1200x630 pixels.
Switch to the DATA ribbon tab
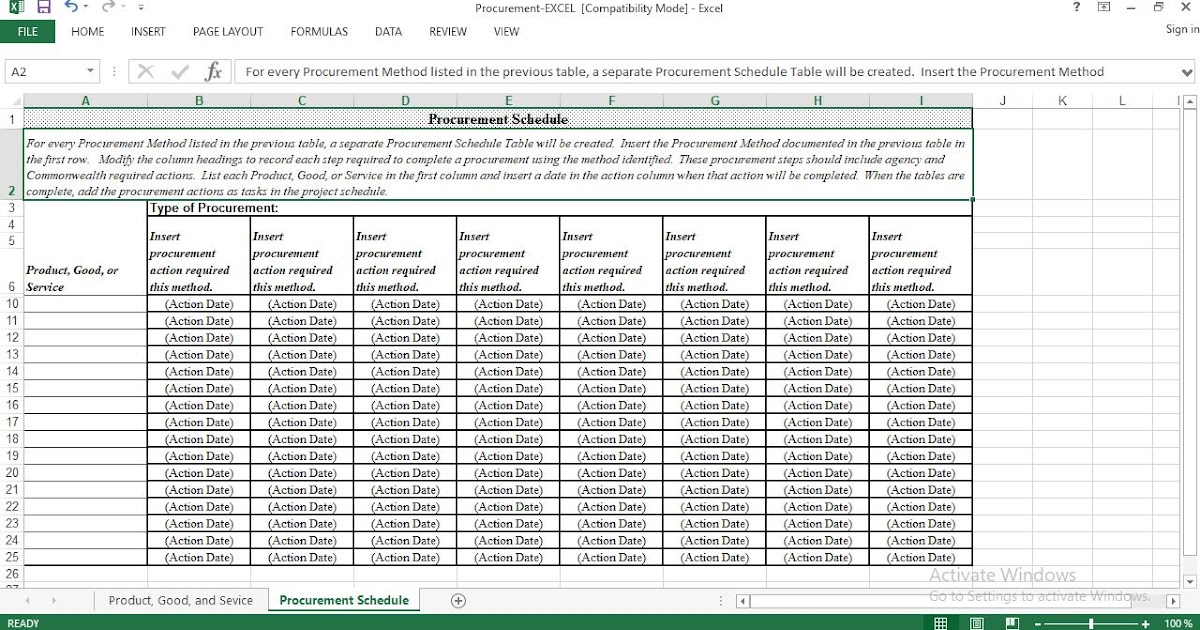pyautogui.click(x=388, y=32)
